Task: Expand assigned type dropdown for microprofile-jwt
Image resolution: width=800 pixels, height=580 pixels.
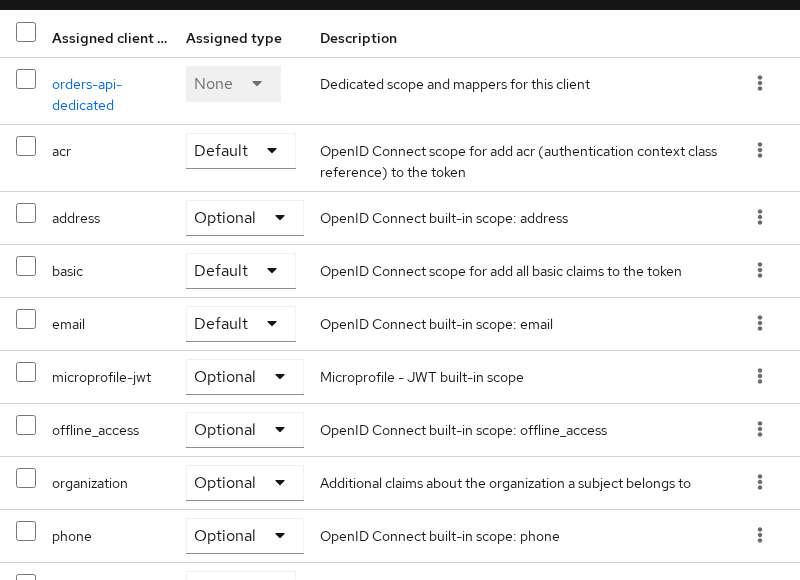Action: click(245, 377)
